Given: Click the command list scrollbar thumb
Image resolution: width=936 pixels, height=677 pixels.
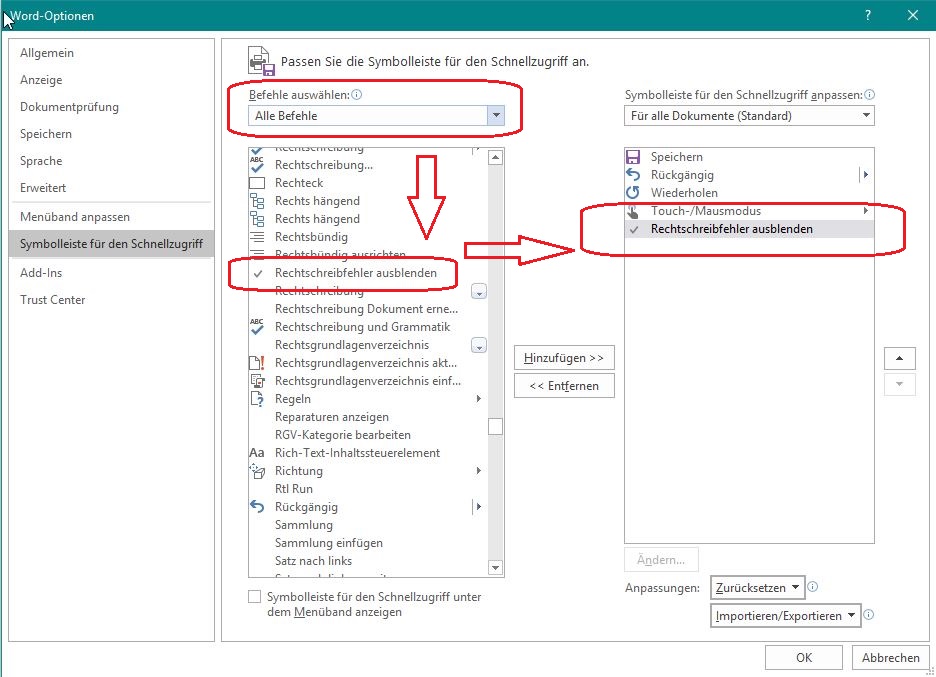Looking at the screenshot, I should [495, 426].
